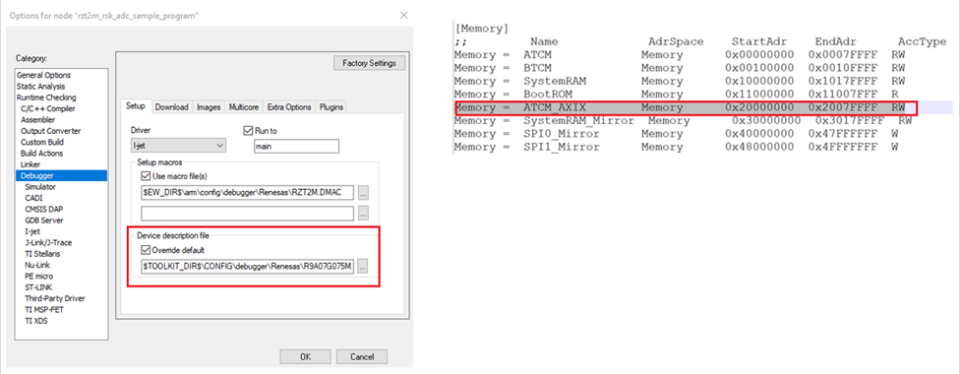Select PE micro category
This screenshot has height=374, width=960.
(x=39, y=276)
